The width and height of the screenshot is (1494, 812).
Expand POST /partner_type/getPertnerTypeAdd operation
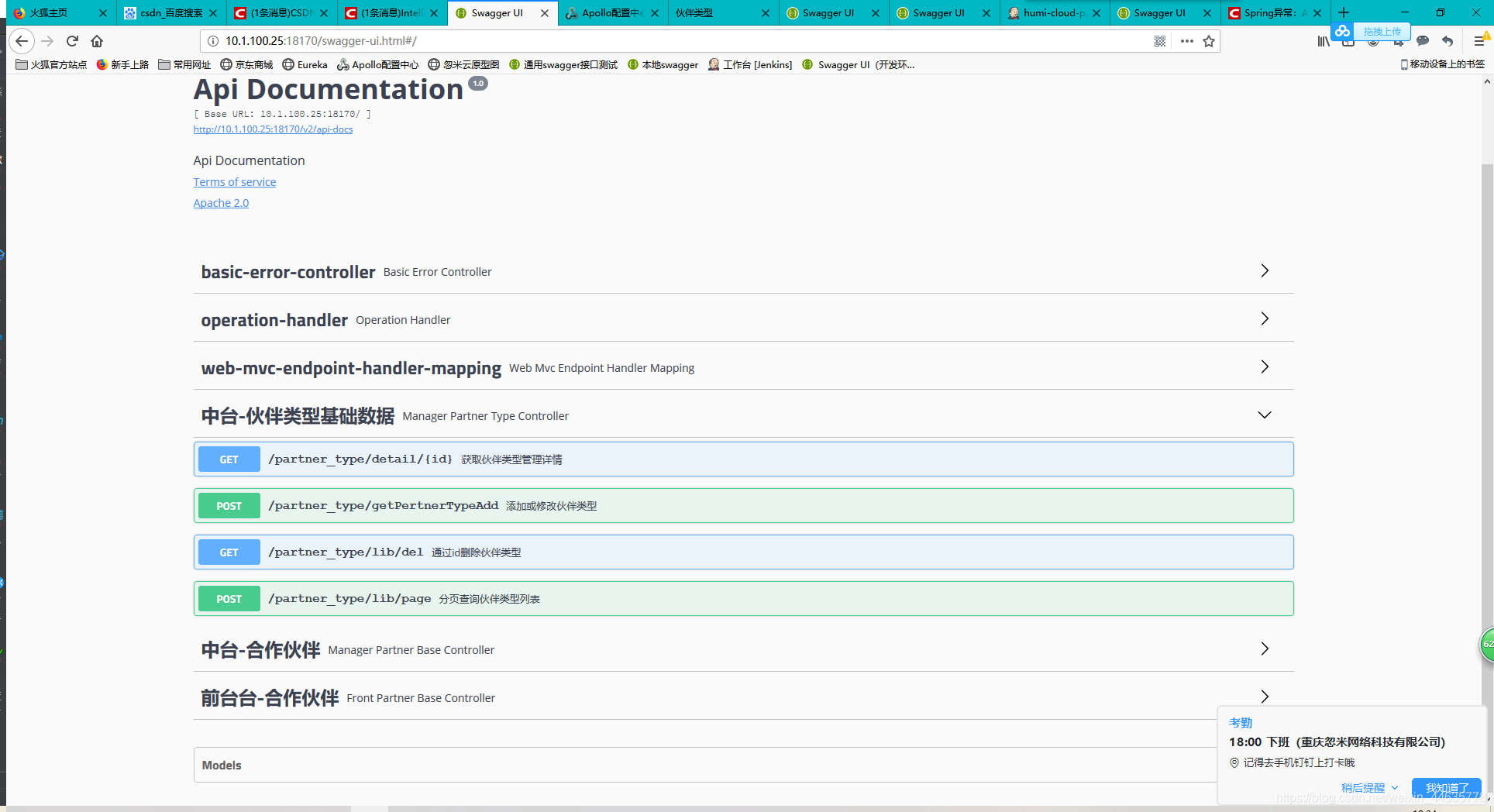(743, 506)
